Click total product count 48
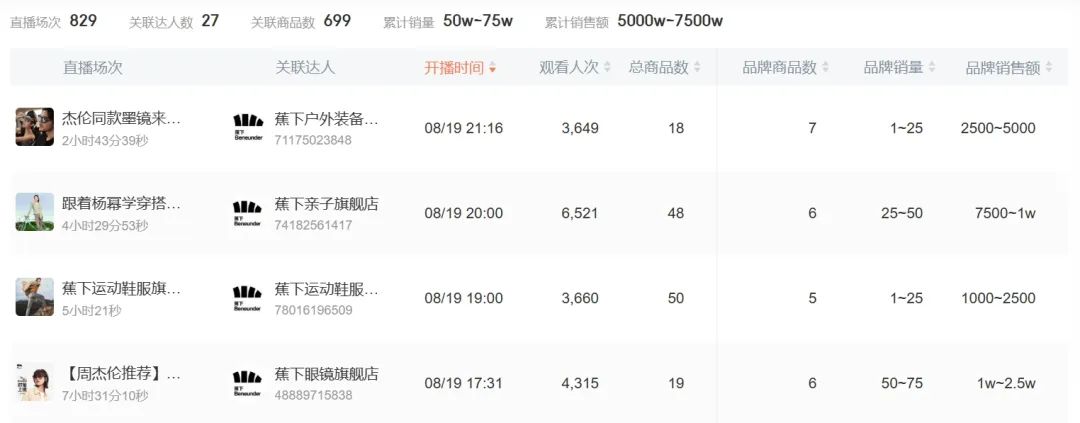 click(676, 214)
